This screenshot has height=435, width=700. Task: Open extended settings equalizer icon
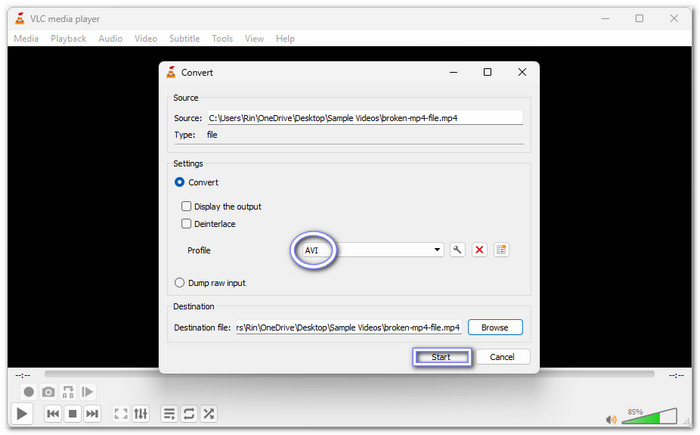pyautogui.click(x=141, y=414)
